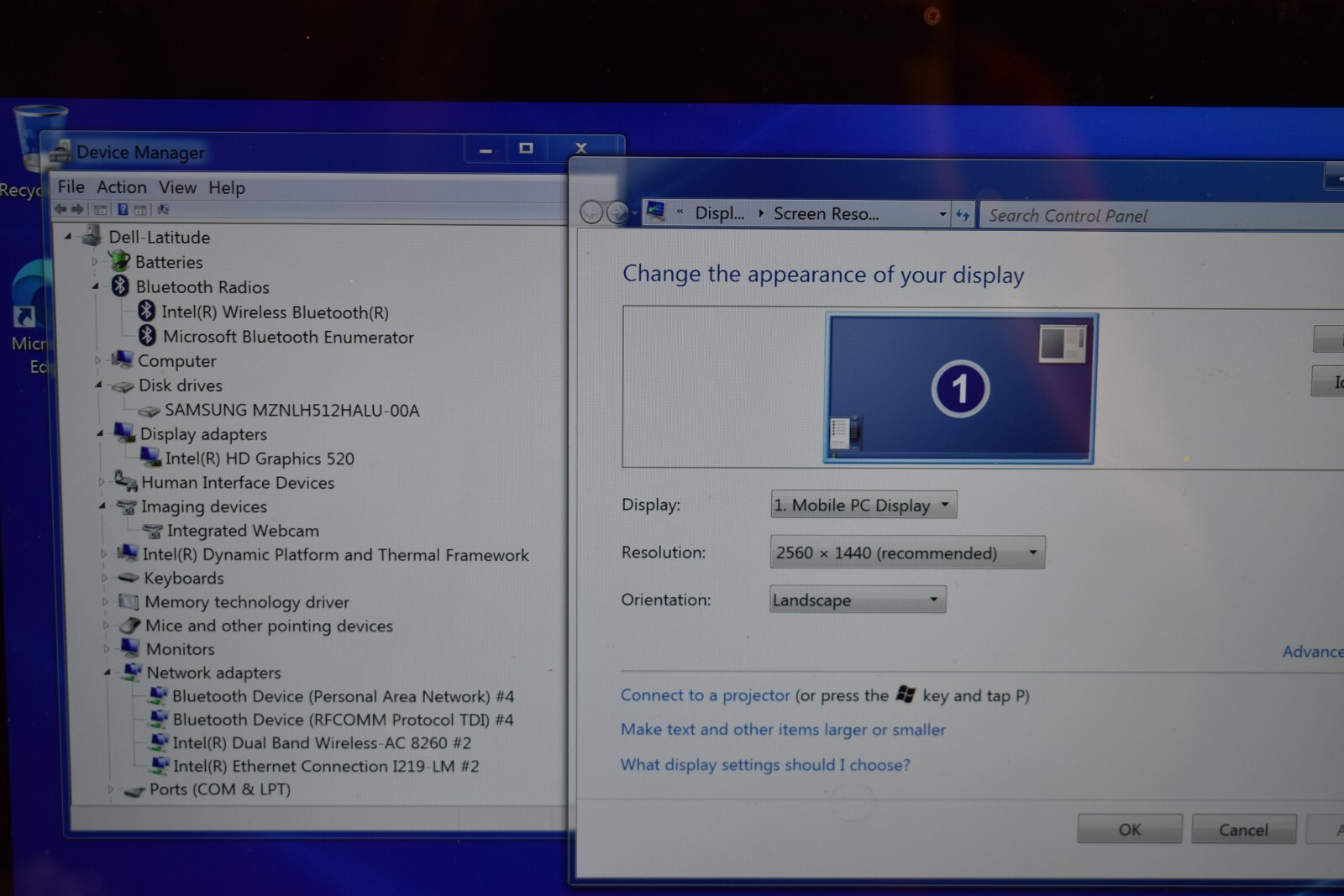Collapse the Bluetooth Radios node
This screenshot has height=896, width=1344.
95,286
